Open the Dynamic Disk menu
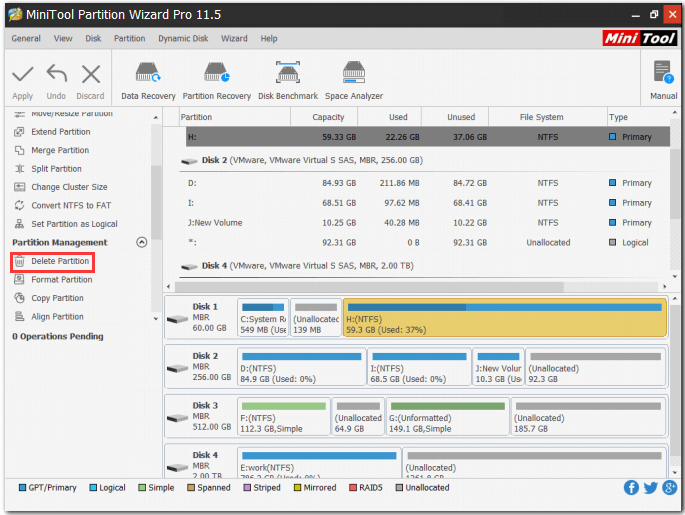Viewport: 685px width, 515px height. [x=183, y=38]
